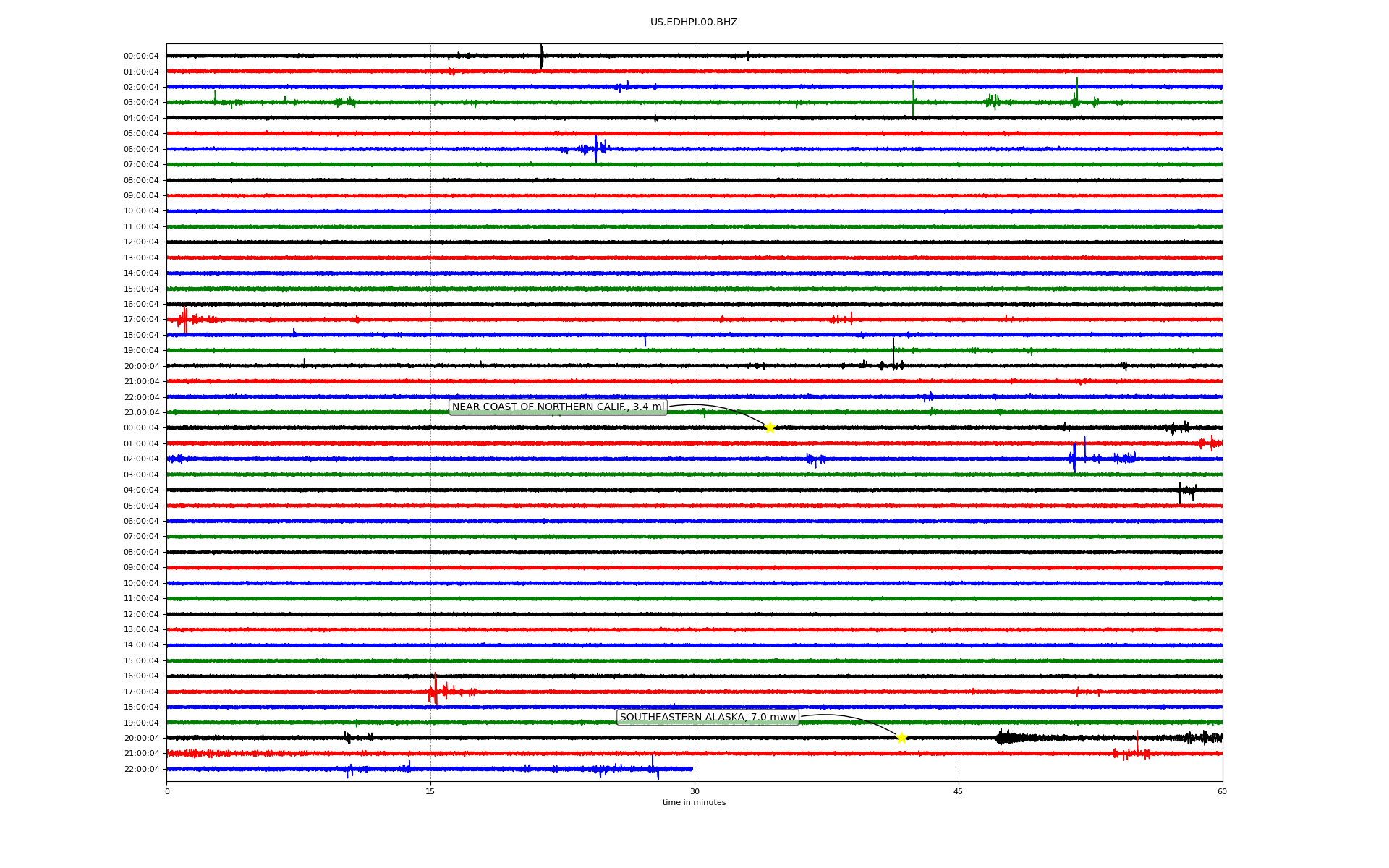Click the tall blue spike on lower 02:00:04 trace

pos(1074,457)
